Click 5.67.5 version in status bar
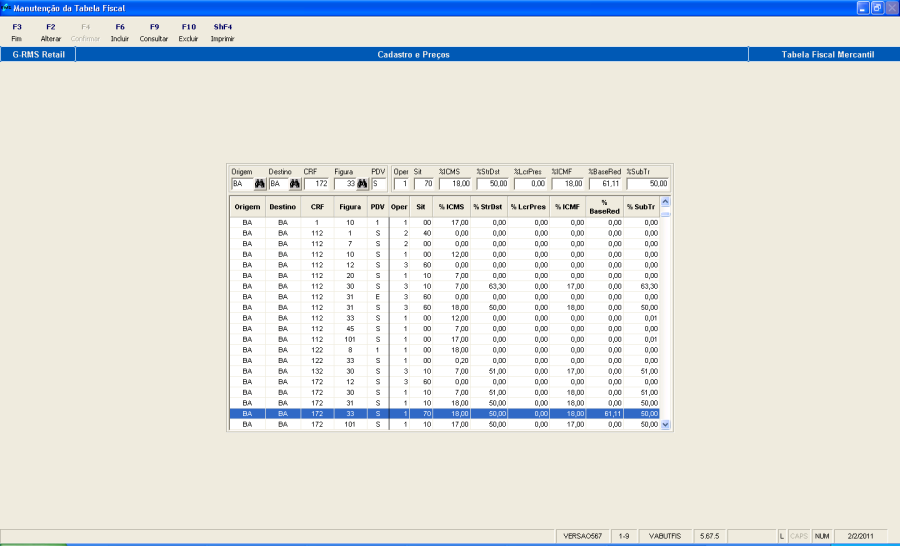 pyautogui.click(x=709, y=536)
